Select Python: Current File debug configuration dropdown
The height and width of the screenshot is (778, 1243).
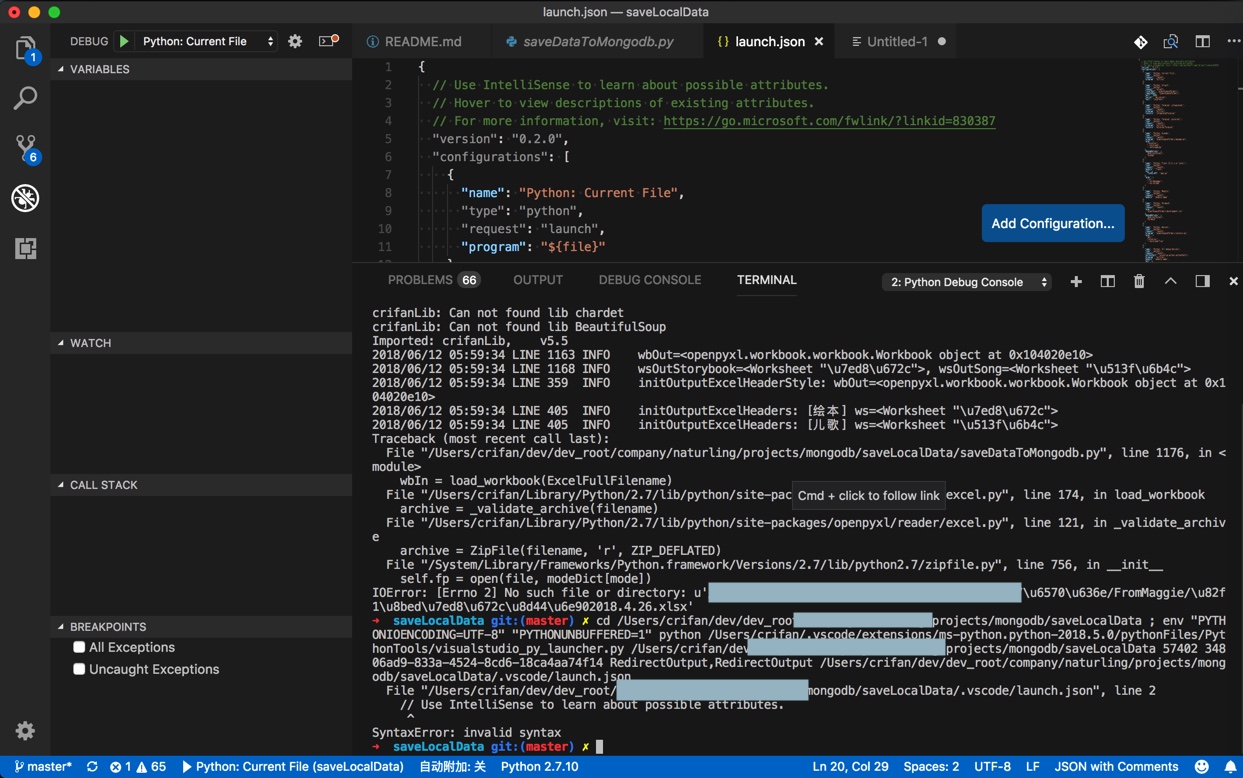[x=207, y=41]
